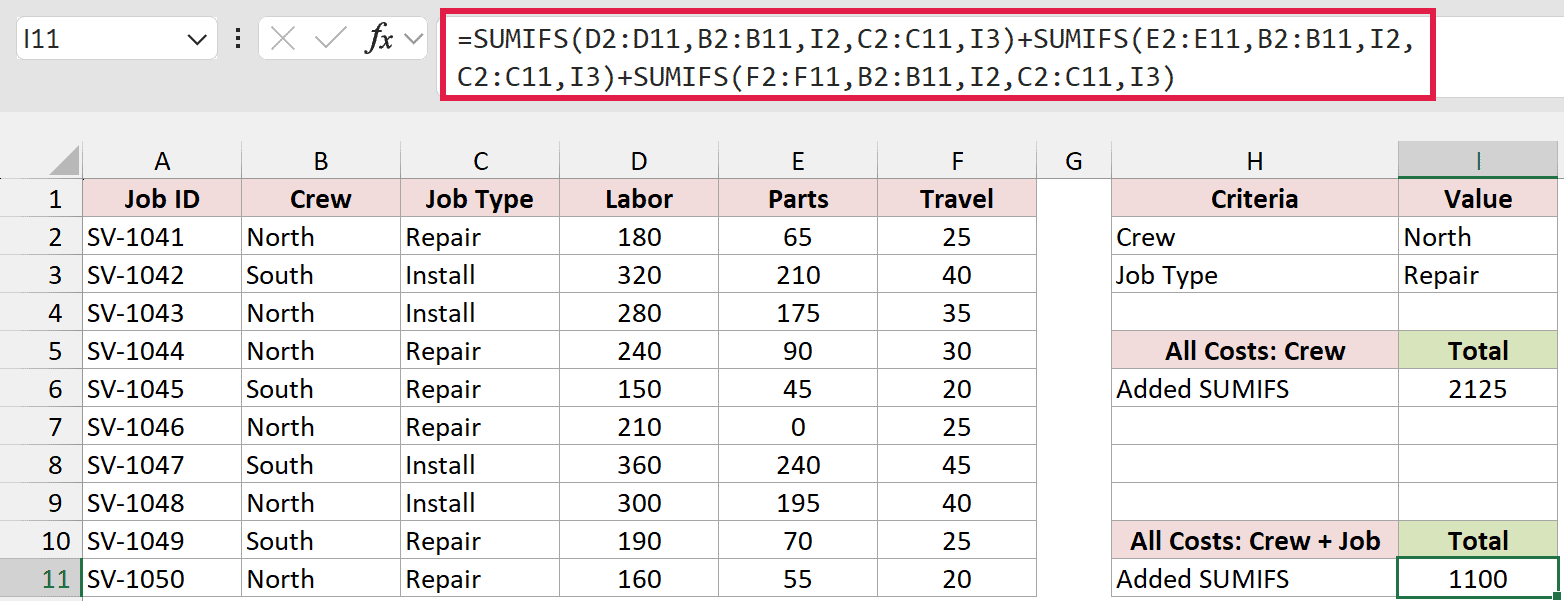Click the Parts header cell
1564x601 pixels.
tap(798, 199)
